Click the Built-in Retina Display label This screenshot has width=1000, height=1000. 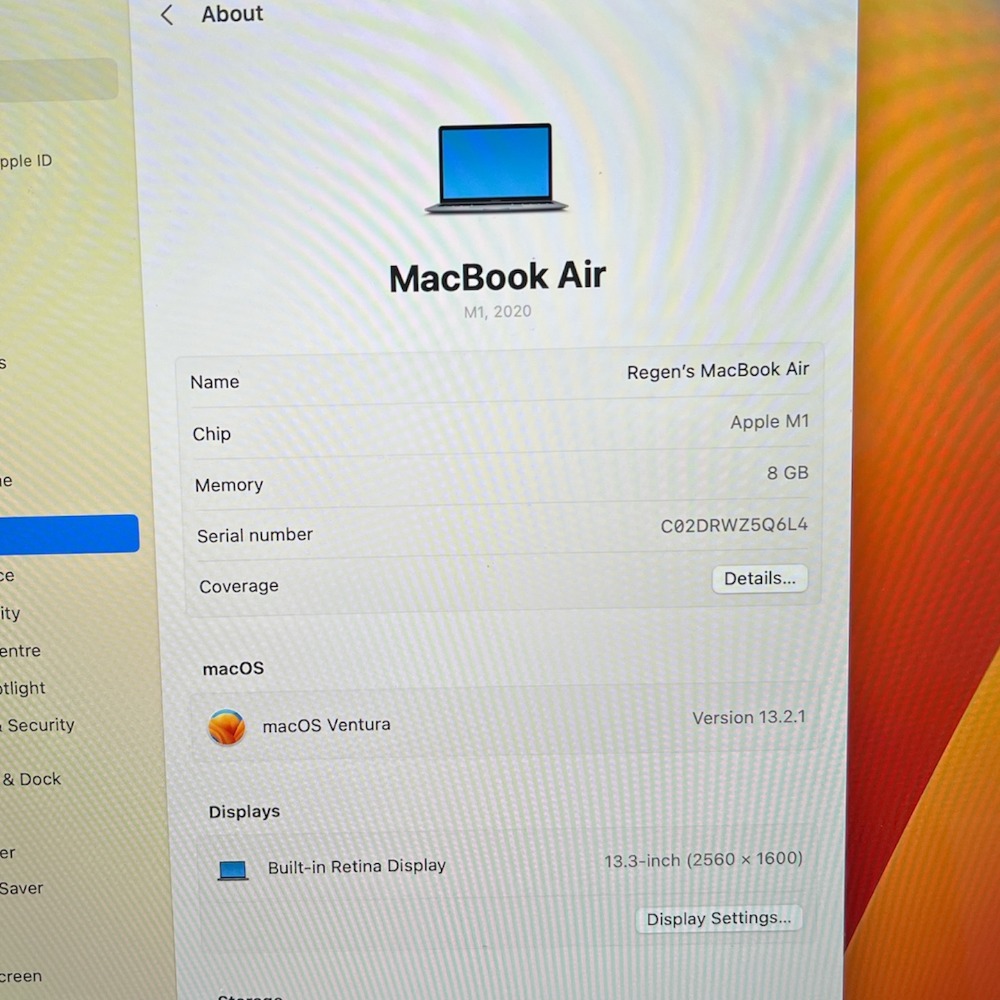click(357, 866)
